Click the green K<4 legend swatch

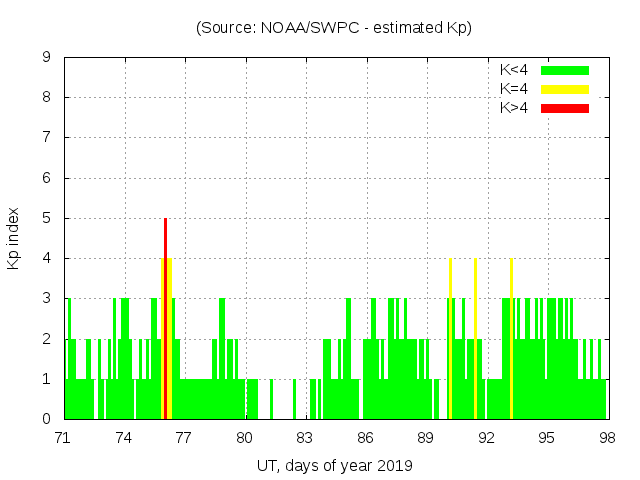pos(565,70)
